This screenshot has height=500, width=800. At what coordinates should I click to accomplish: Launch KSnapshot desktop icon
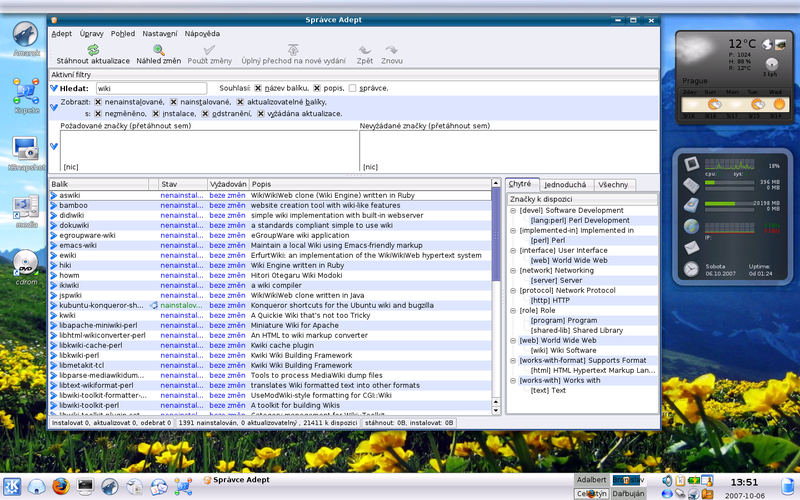tap(26, 149)
